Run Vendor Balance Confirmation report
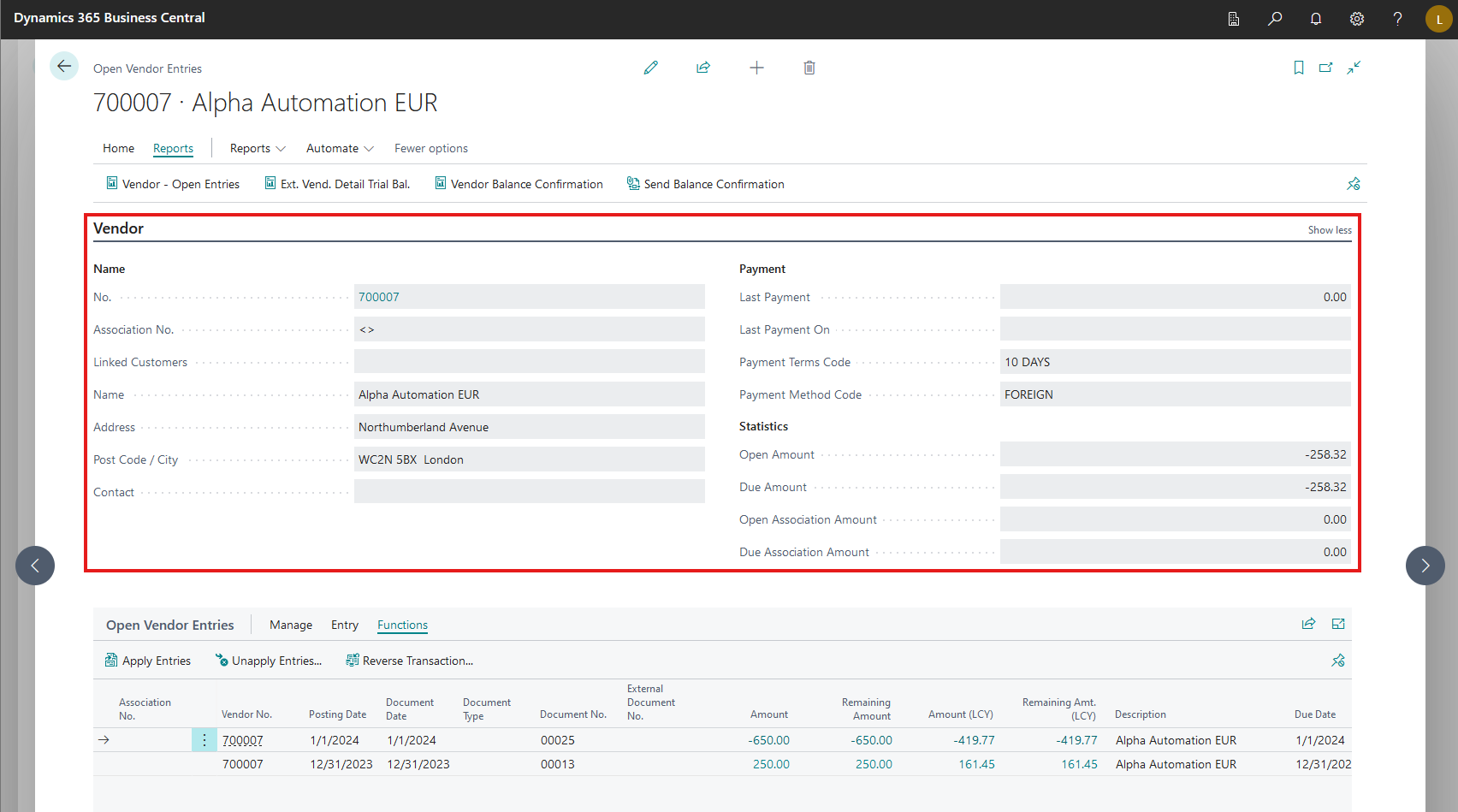 tap(519, 184)
